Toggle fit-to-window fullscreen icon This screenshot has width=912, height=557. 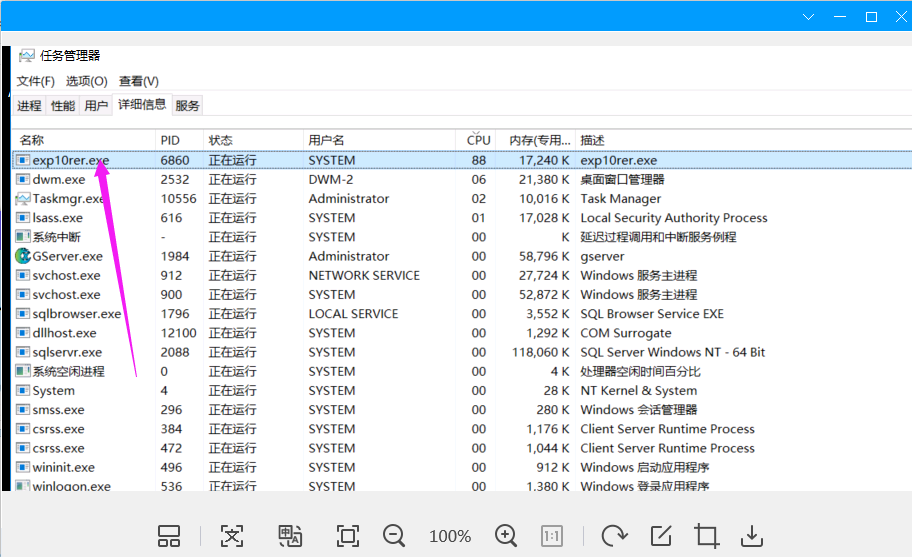click(x=348, y=535)
